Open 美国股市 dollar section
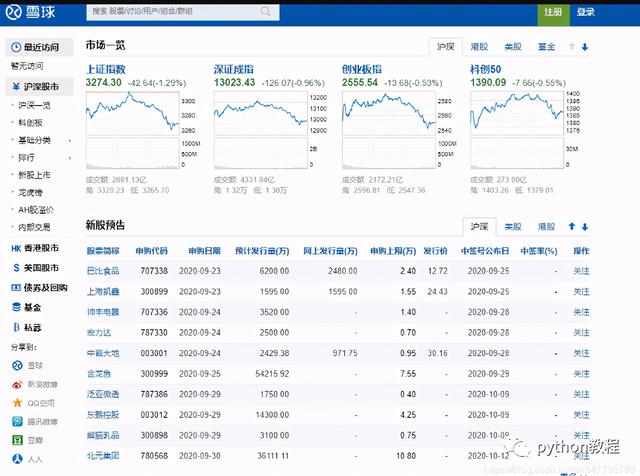 click(x=36, y=268)
